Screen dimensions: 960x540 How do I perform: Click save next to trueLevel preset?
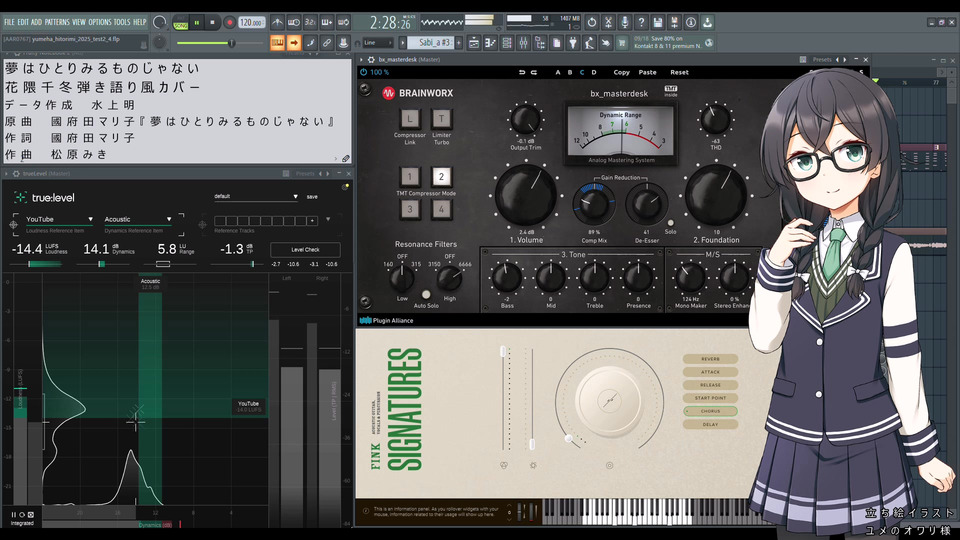point(312,197)
